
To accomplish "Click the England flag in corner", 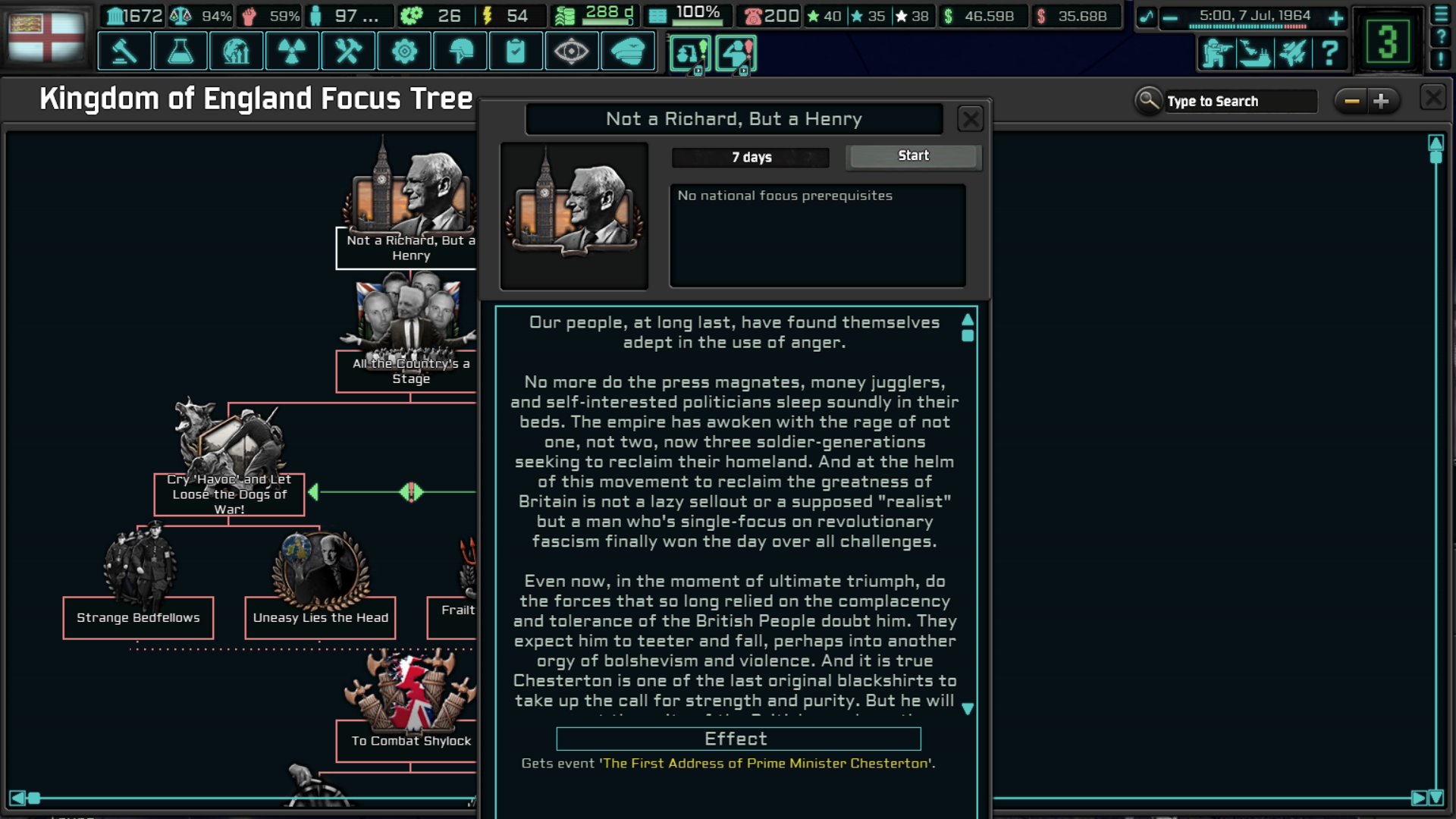I will [x=46, y=36].
